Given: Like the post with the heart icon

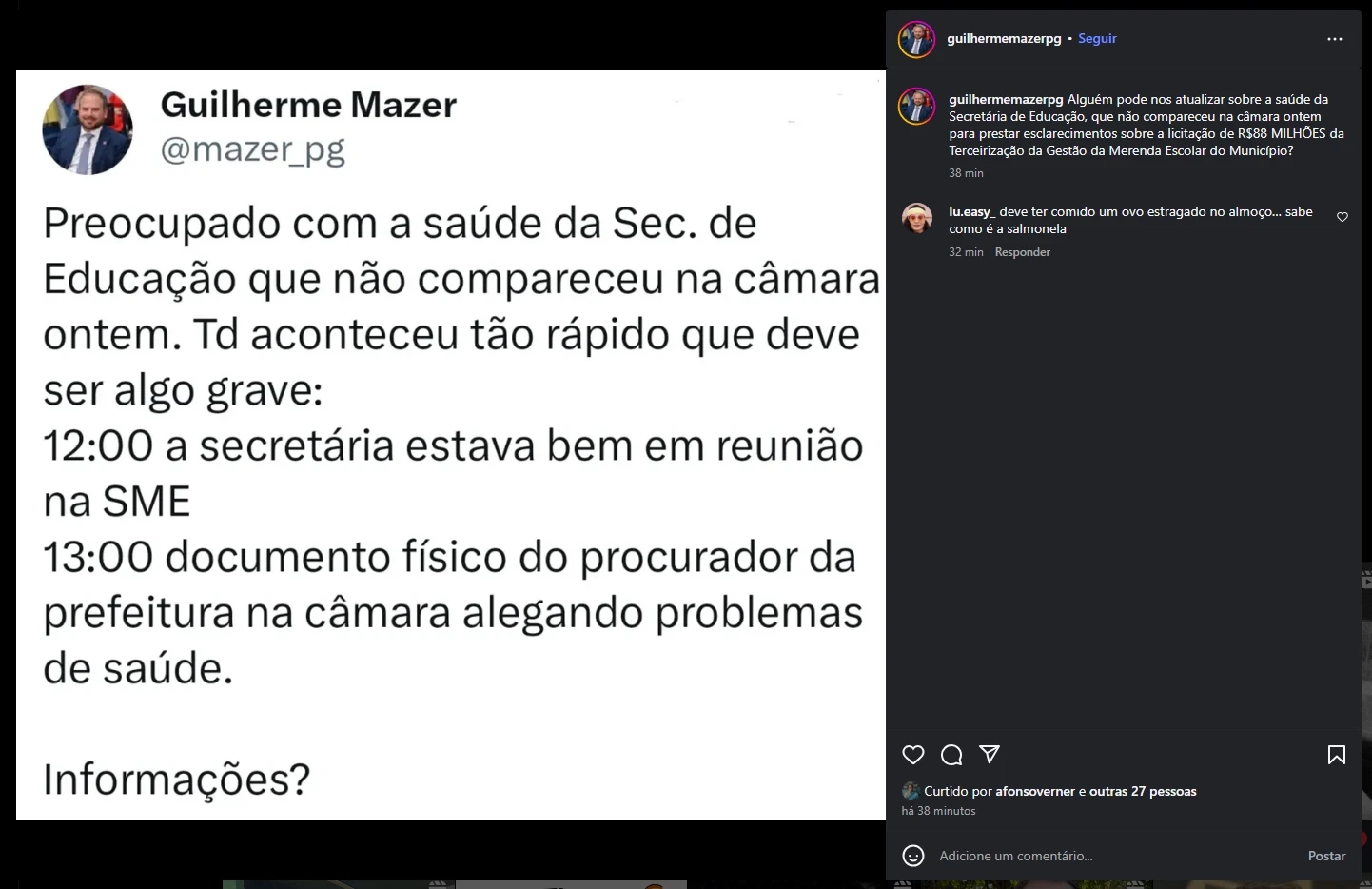Looking at the screenshot, I should (913, 755).
